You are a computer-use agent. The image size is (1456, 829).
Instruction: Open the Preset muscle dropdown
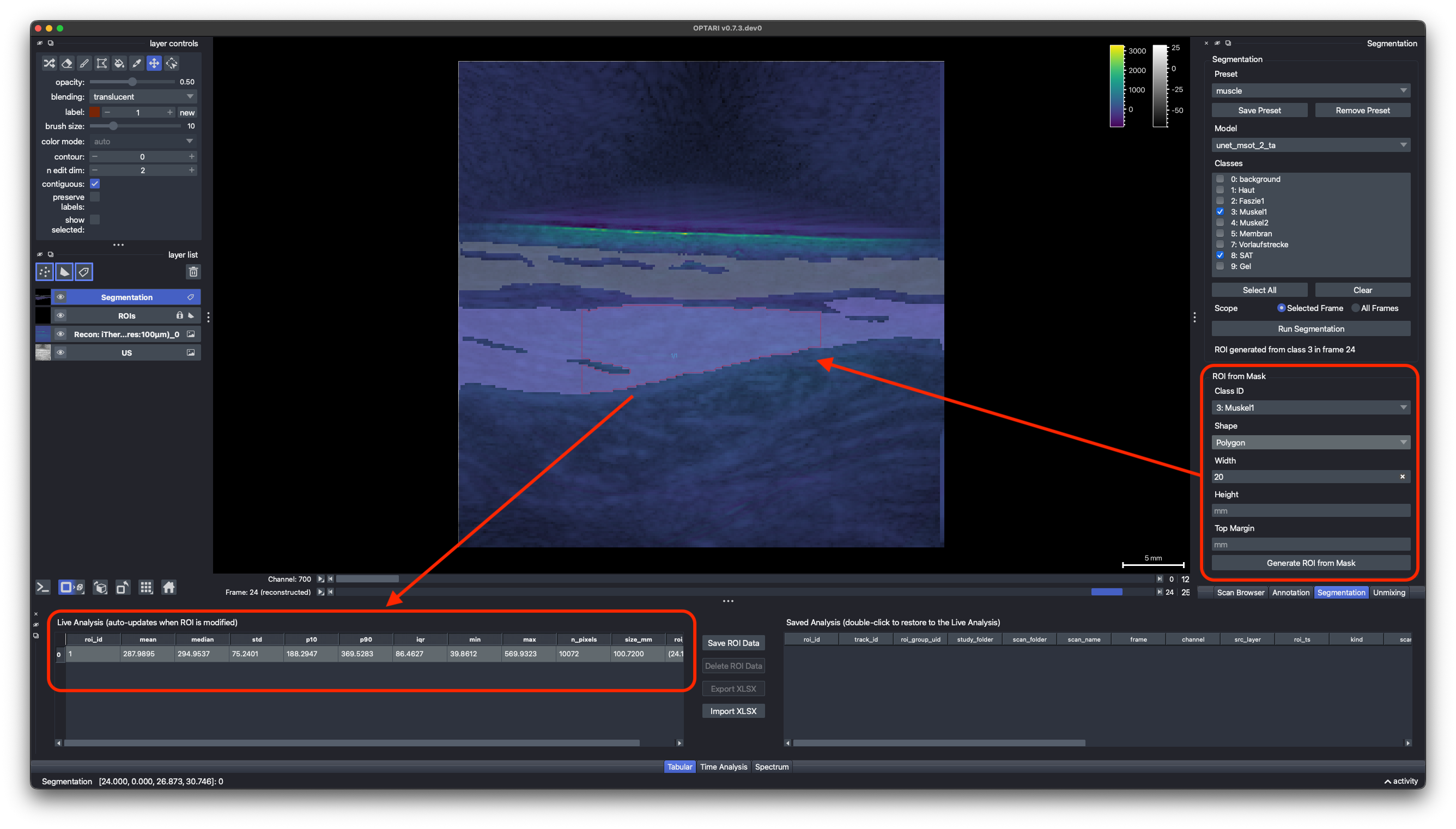click(1311, 90)
